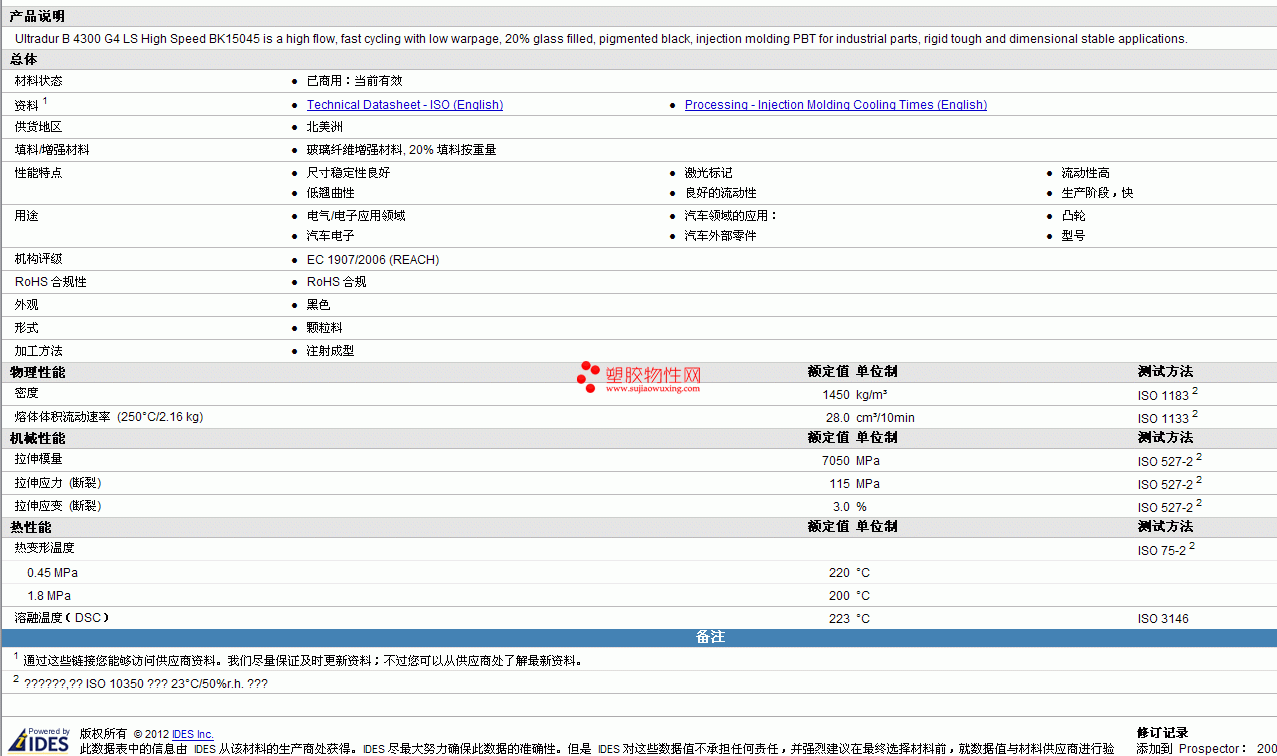Select the 汽车领域的应用： use
Viewport: 1277px width, 756px height.
tap(731, 216)
